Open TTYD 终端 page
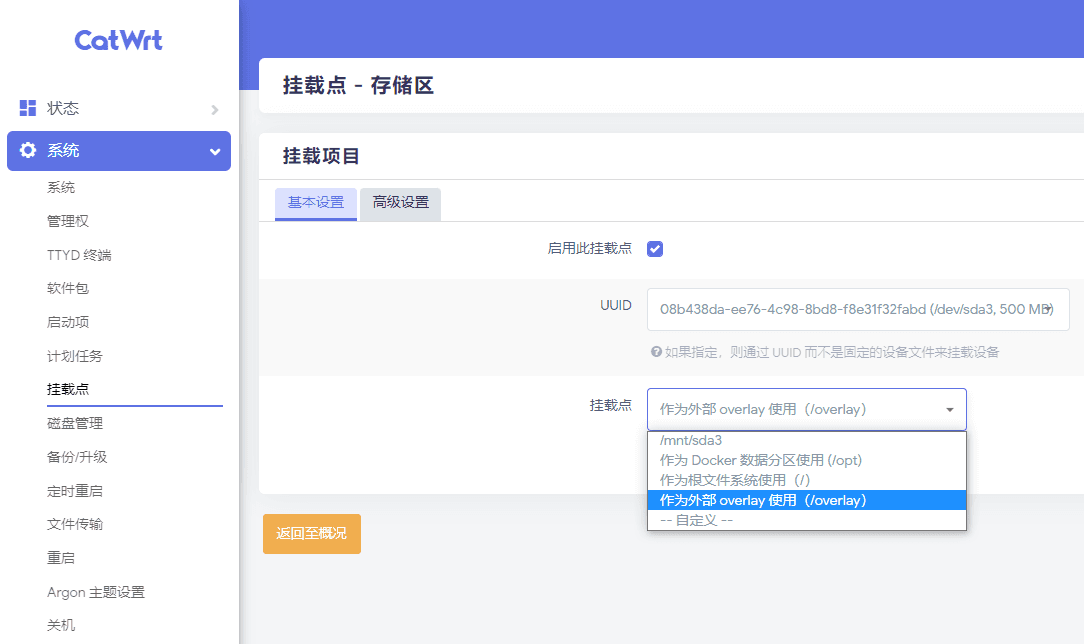 pyautogui.click(x=79, y=255)
